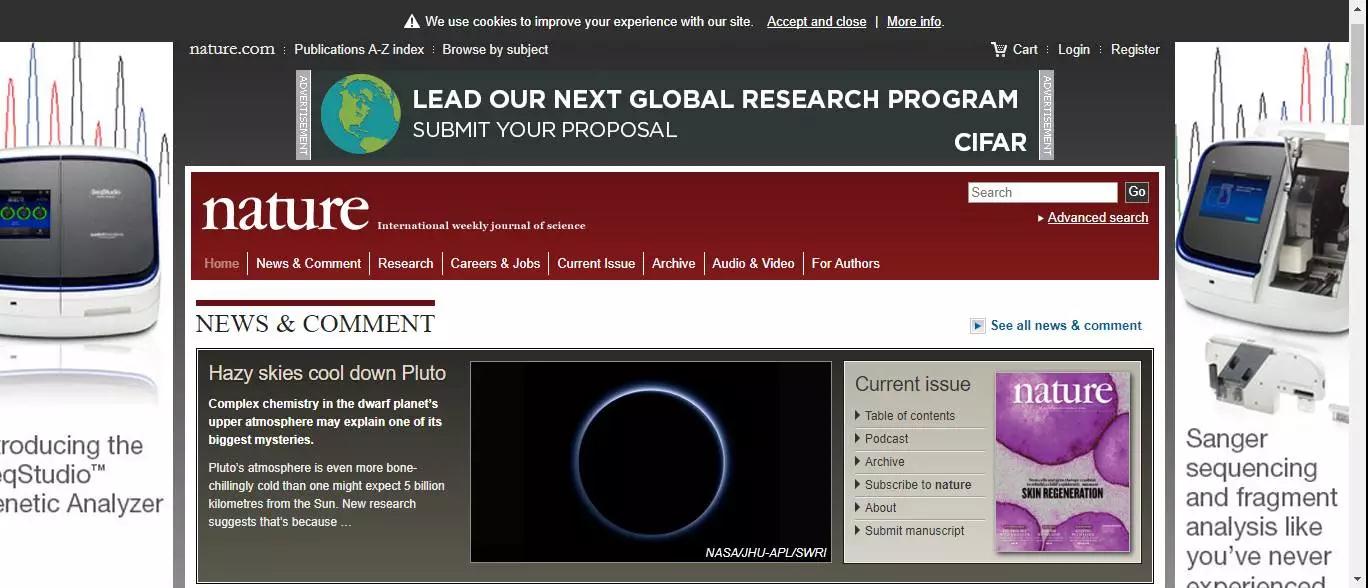Image resolution: width=1368 pixels, height=588 pixels.
Task: Open the Skin Regeneration nature cover thumbnail
Action: pos(1063,461)
